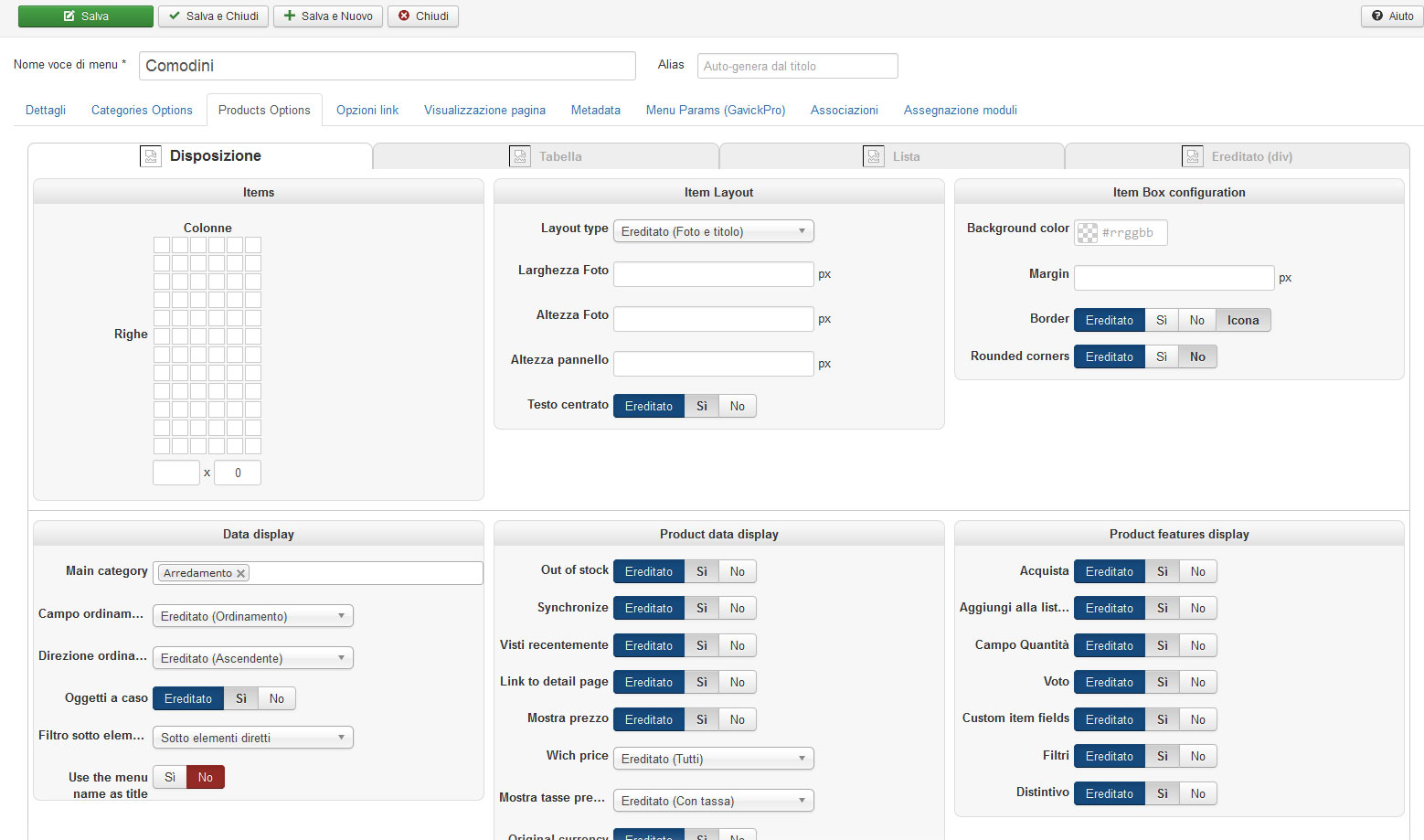Screen dimensions: 1424x840
Task: Open the Associazioni tab
Action: 845,110
